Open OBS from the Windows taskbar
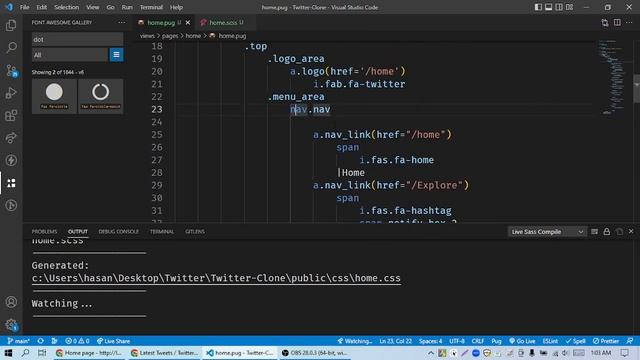 pos(315,353)
